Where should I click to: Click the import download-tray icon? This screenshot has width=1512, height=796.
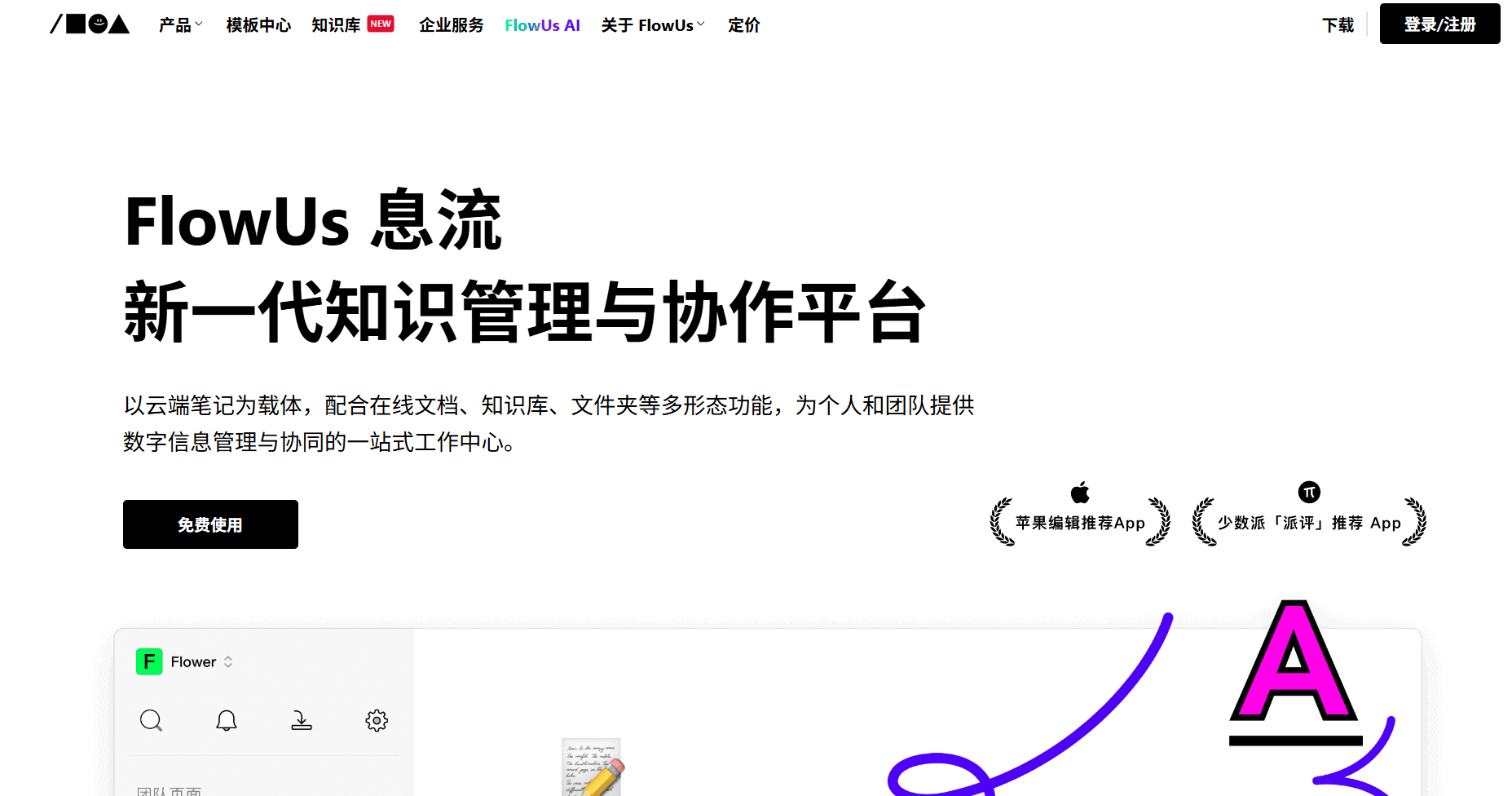point(302,720)
